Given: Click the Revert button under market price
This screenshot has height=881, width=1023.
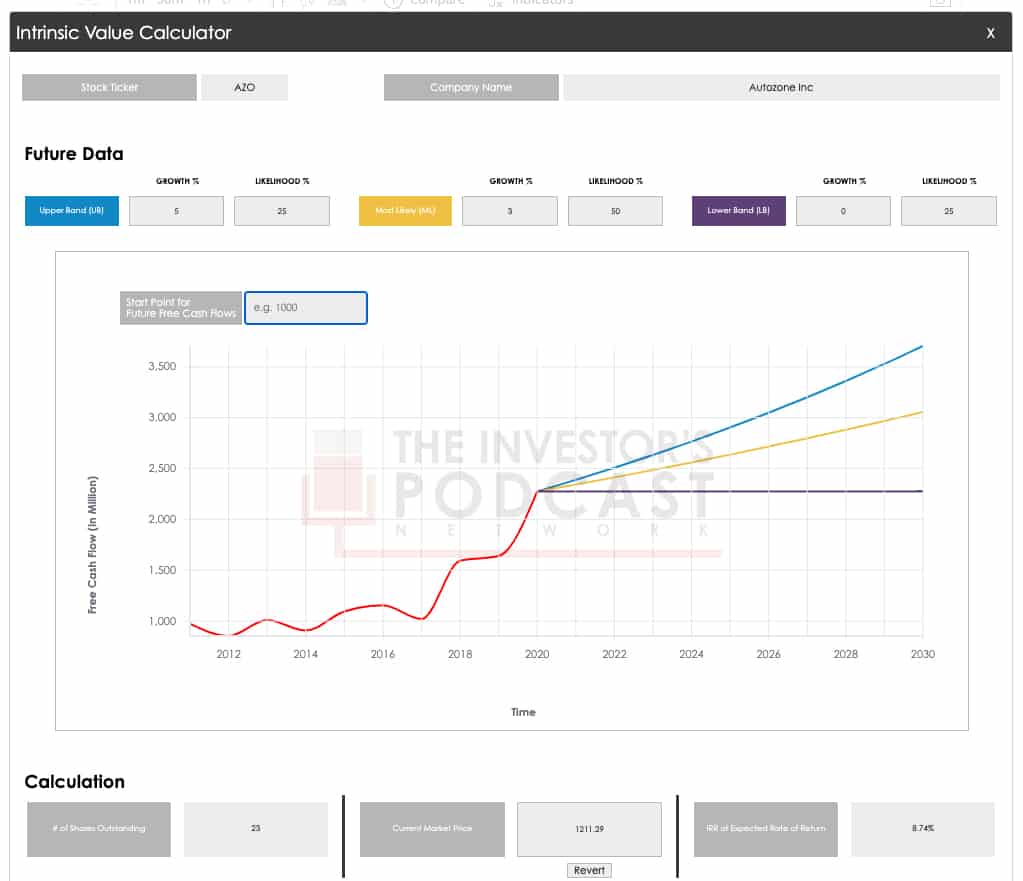Looking at the screenshot, I should [x=589, y=870].
